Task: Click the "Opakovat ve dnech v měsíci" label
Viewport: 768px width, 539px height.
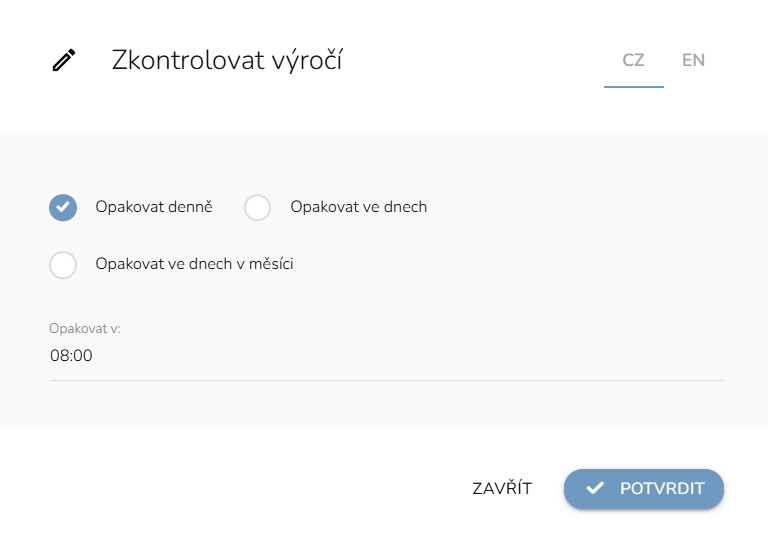Action: pyautogui.click(x=194, y=265)
